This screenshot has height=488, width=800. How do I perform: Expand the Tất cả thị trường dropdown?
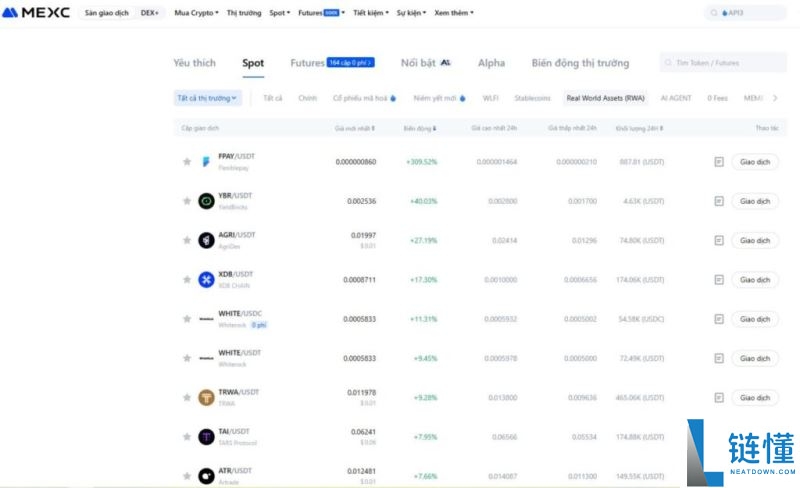pos(207,98)
